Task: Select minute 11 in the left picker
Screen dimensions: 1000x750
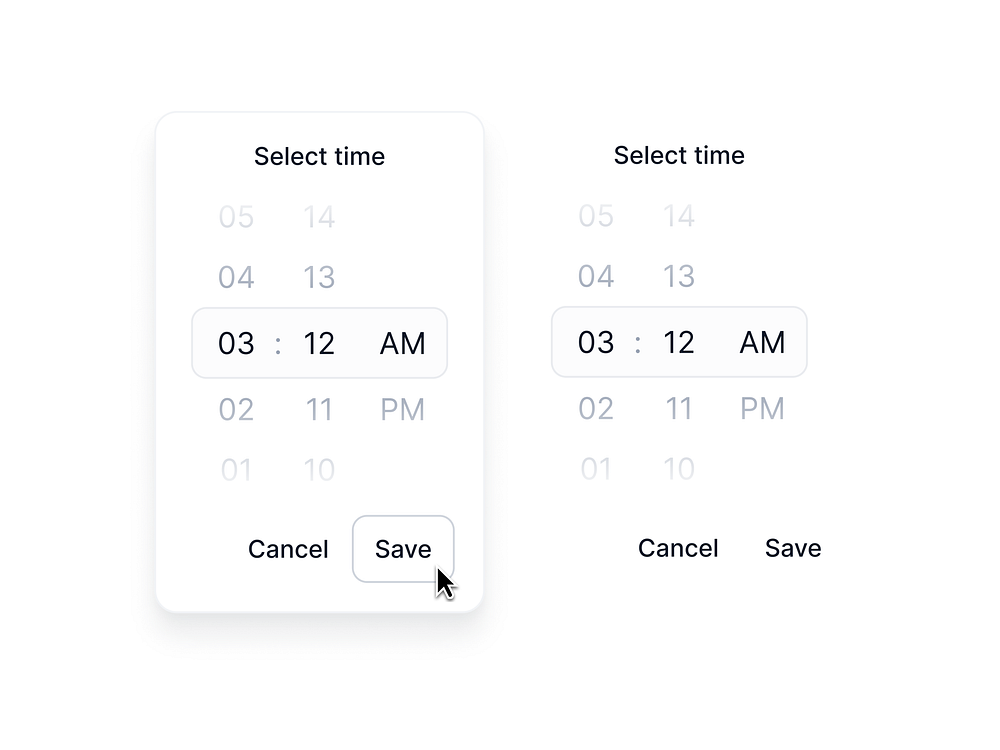Action: 319,409
